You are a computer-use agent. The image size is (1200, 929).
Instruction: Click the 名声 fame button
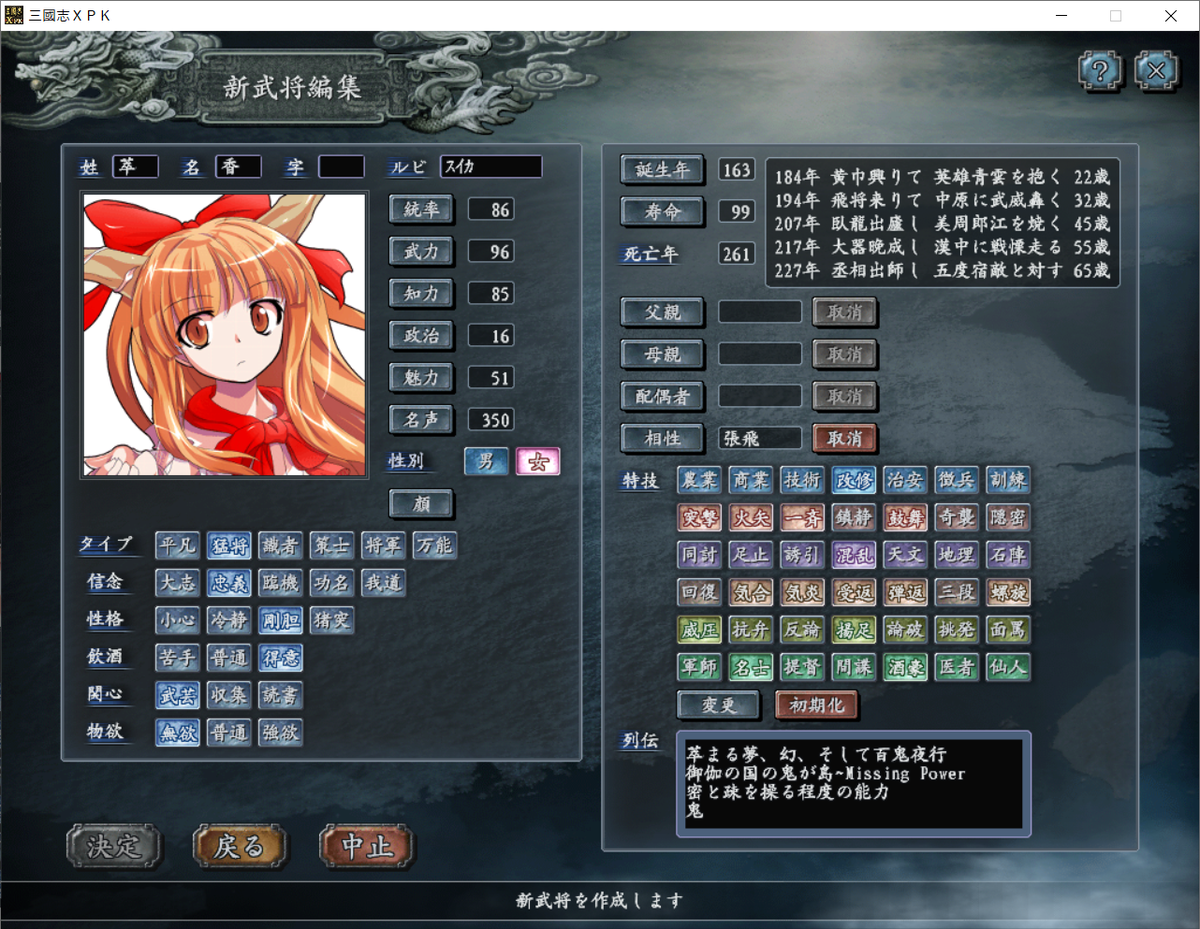(x=421, y=419)
